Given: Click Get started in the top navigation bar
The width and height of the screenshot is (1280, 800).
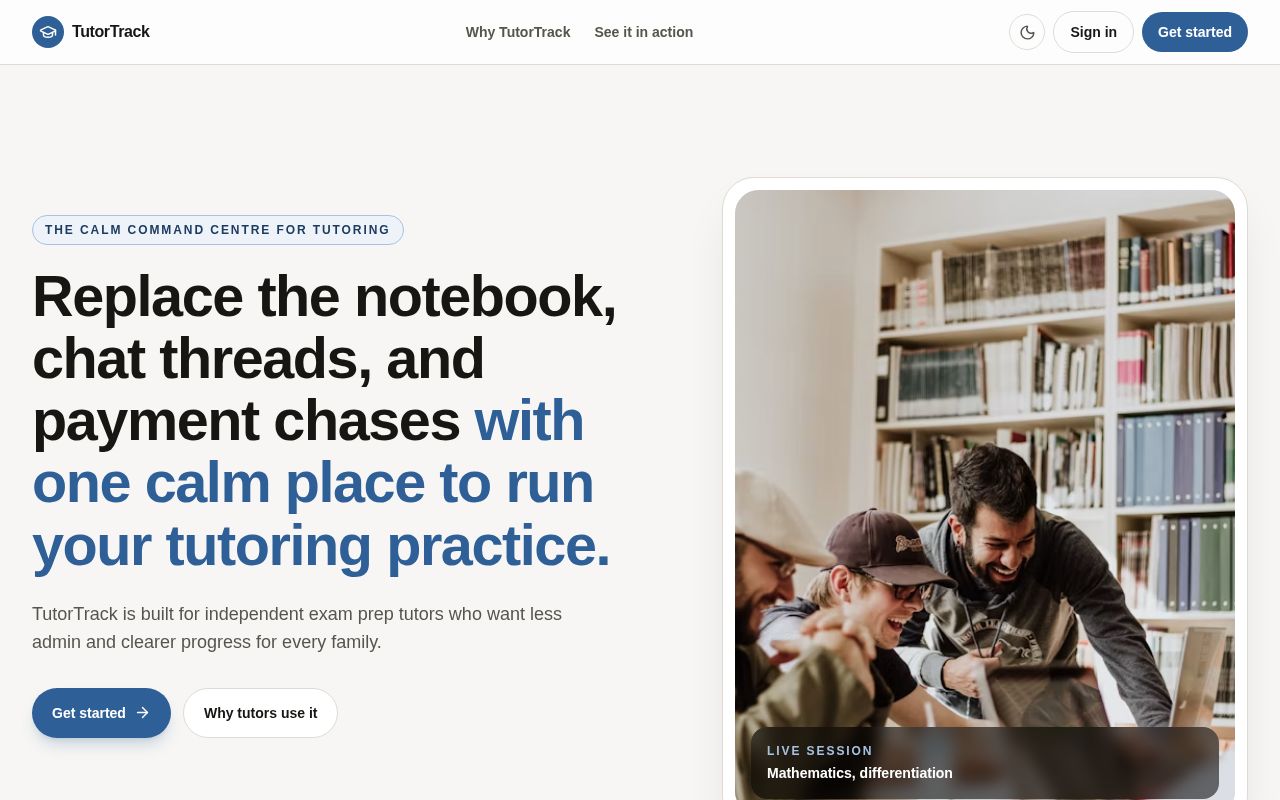Looking at the screenshot, I should point(1195,32).
